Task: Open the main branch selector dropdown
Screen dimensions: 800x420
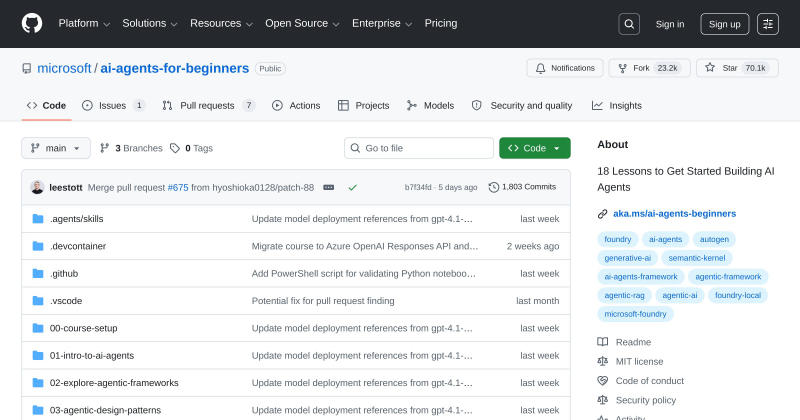Action: 56,148
